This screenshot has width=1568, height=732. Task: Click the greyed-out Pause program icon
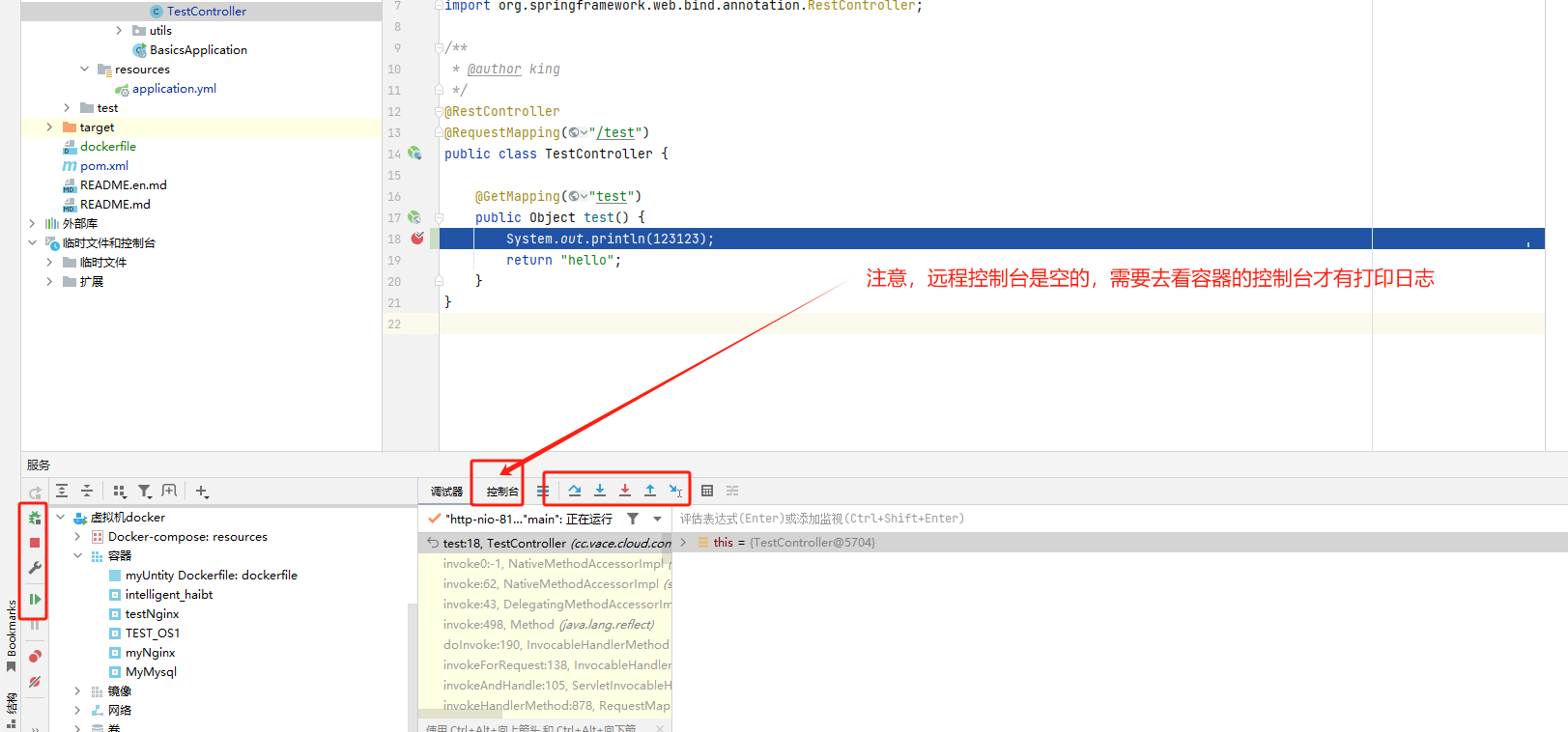coord(35,625)
